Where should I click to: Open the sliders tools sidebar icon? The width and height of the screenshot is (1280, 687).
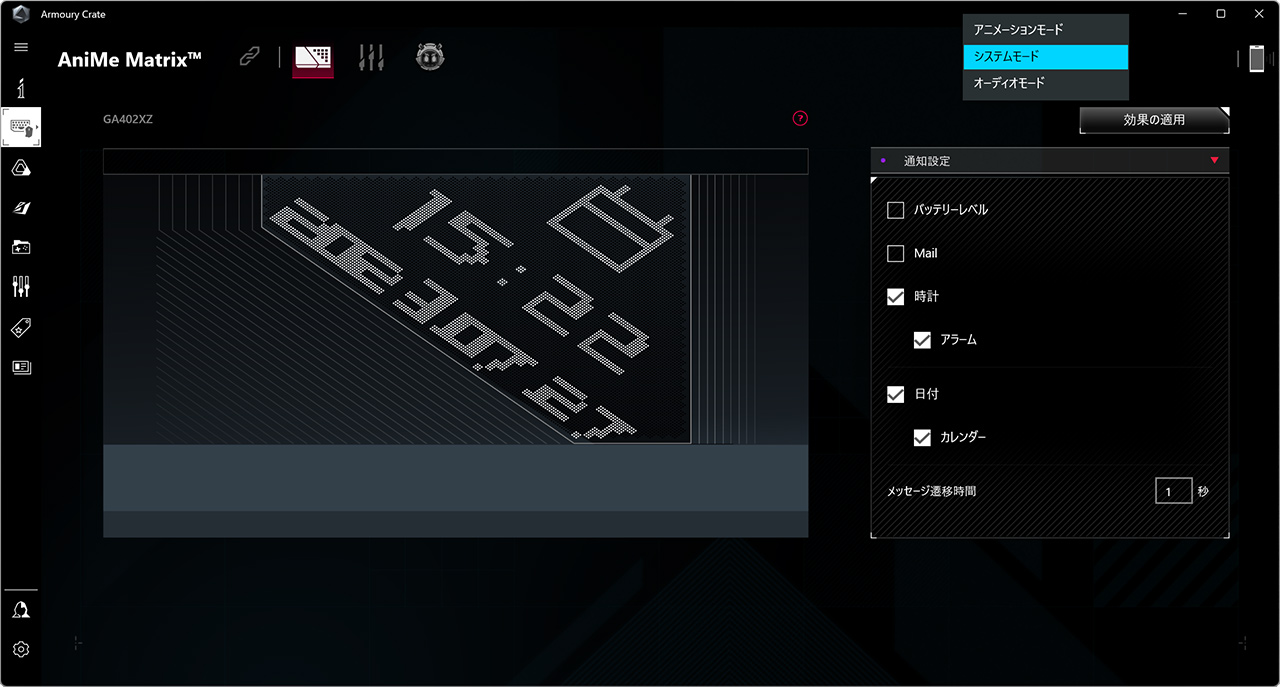click(x=21, y=287)
